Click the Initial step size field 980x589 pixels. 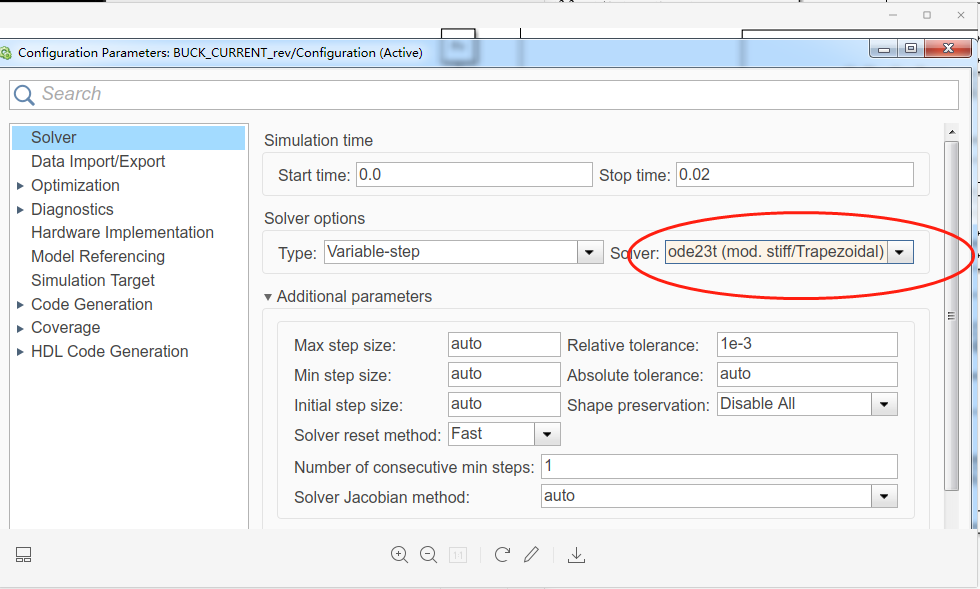click(x=504, y=405)
